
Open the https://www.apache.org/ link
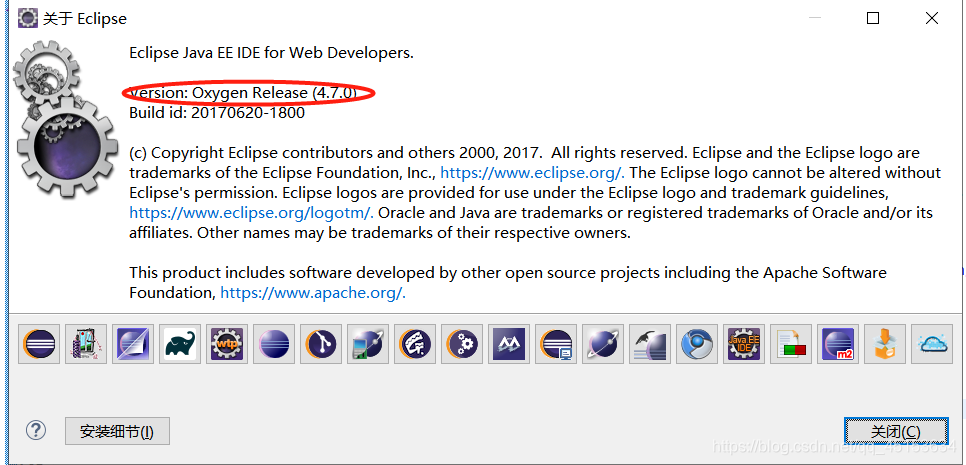pyautogui.click(x=313, y=293)
